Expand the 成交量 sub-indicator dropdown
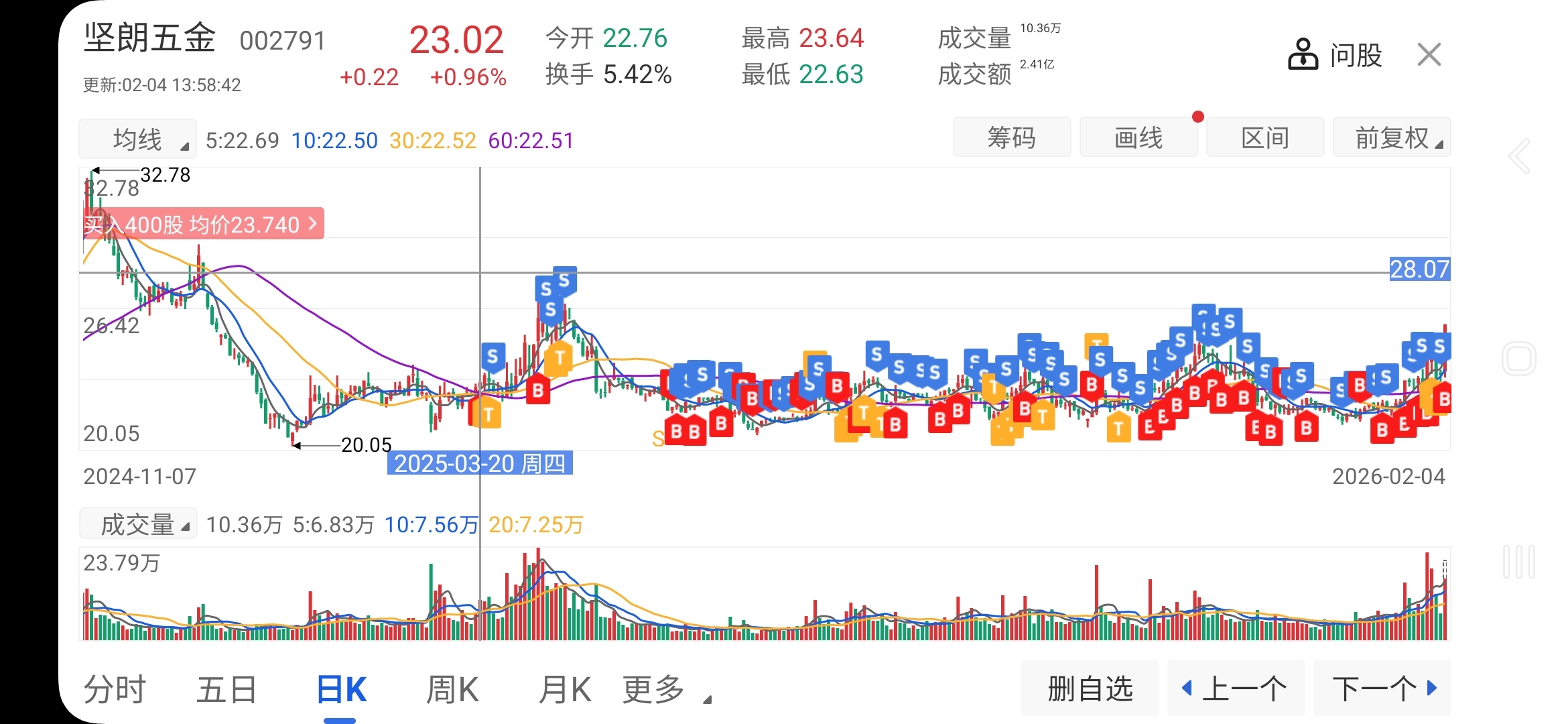 point(138,524)
